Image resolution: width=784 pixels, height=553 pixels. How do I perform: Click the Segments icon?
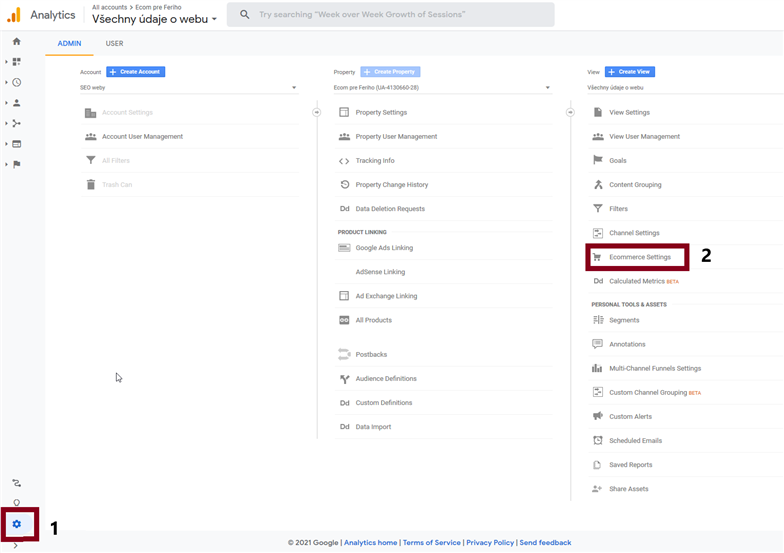[598, 320]
